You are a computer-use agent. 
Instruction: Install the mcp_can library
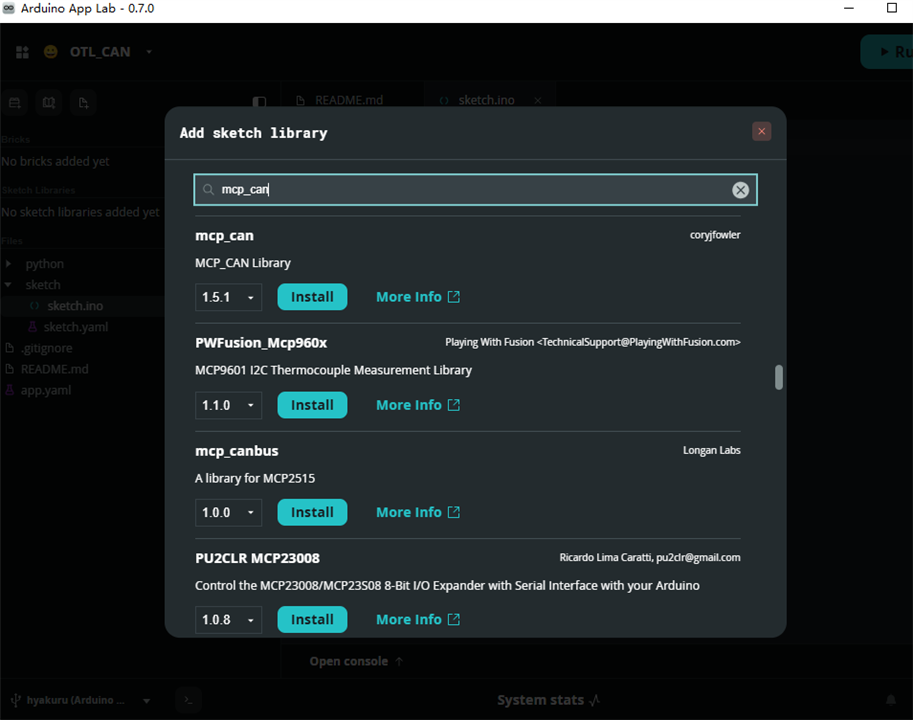click(312, 297)
